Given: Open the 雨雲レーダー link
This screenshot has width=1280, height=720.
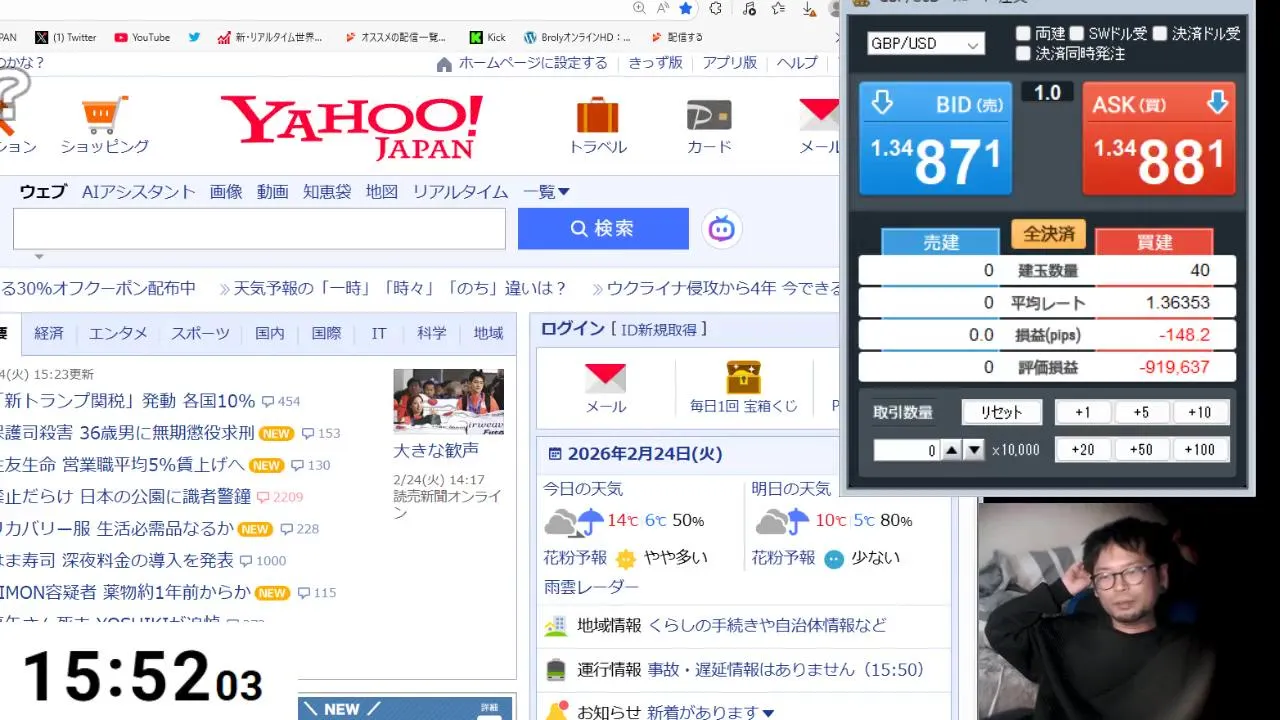Looking at the screenshot, I should point(591,587).
